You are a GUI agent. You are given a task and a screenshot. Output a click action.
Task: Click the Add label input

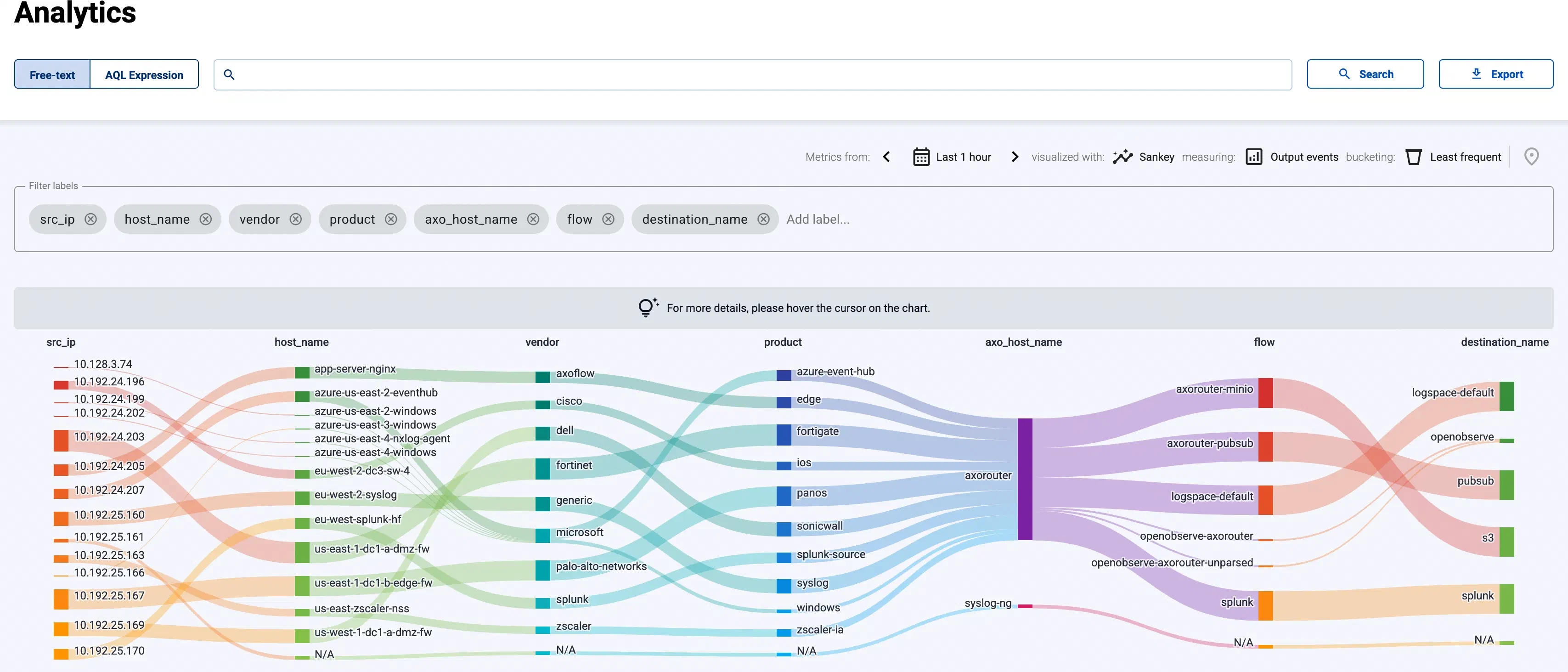tap(818, 219)
